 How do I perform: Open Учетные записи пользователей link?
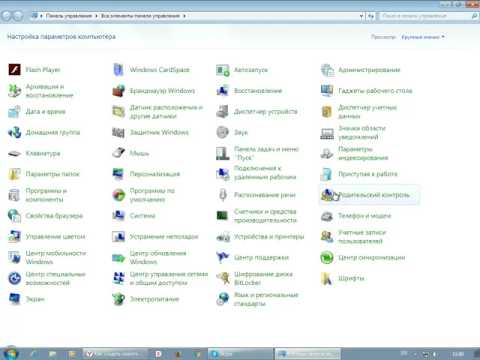[x=362, y=237]
